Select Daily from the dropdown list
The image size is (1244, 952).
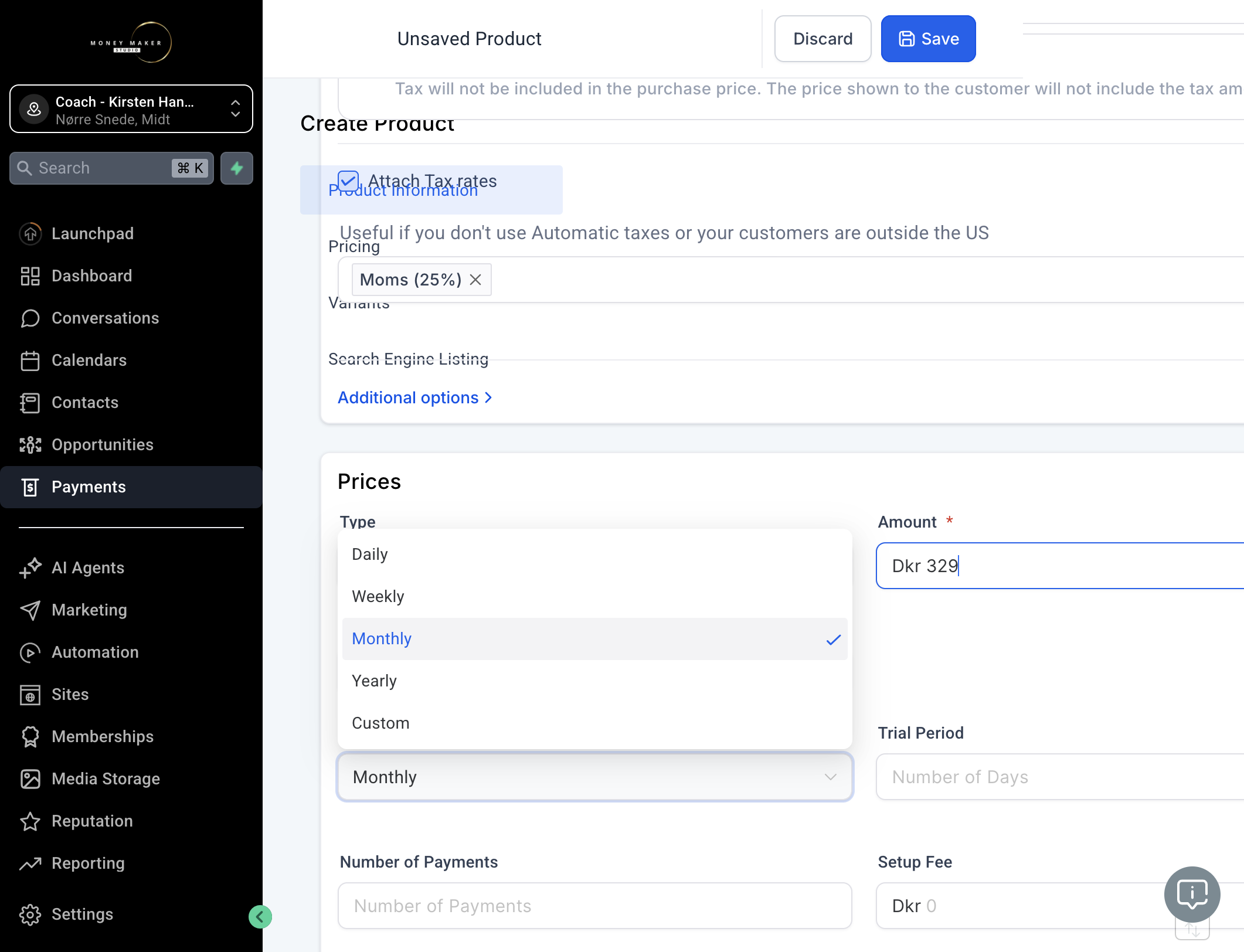pyautogui.click(x=595, y=554)
